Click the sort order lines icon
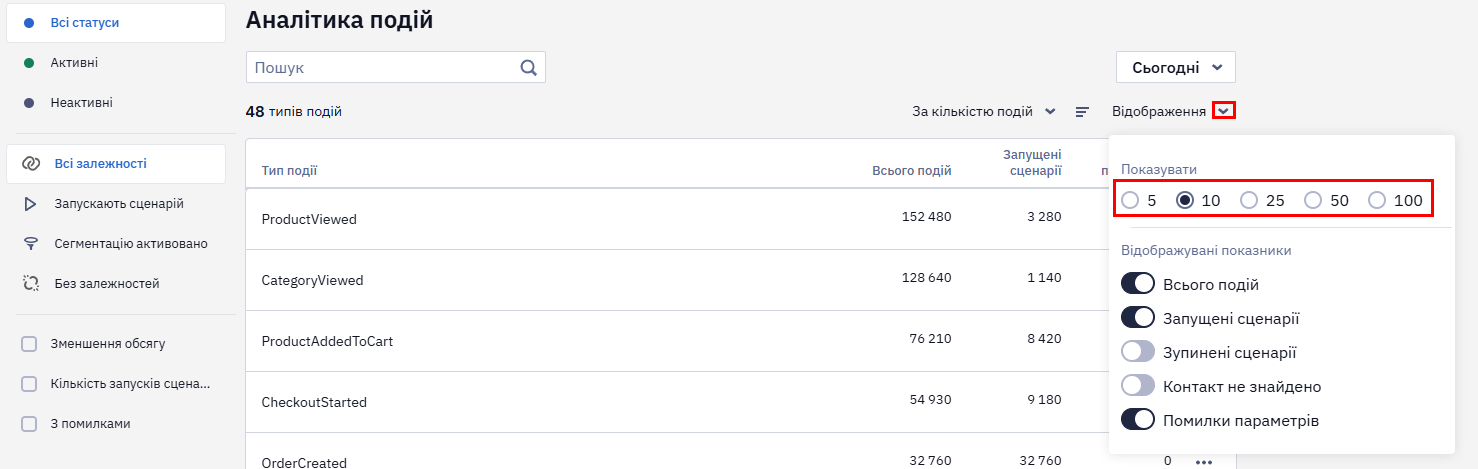The image size is (1478, 469). 1082,112
